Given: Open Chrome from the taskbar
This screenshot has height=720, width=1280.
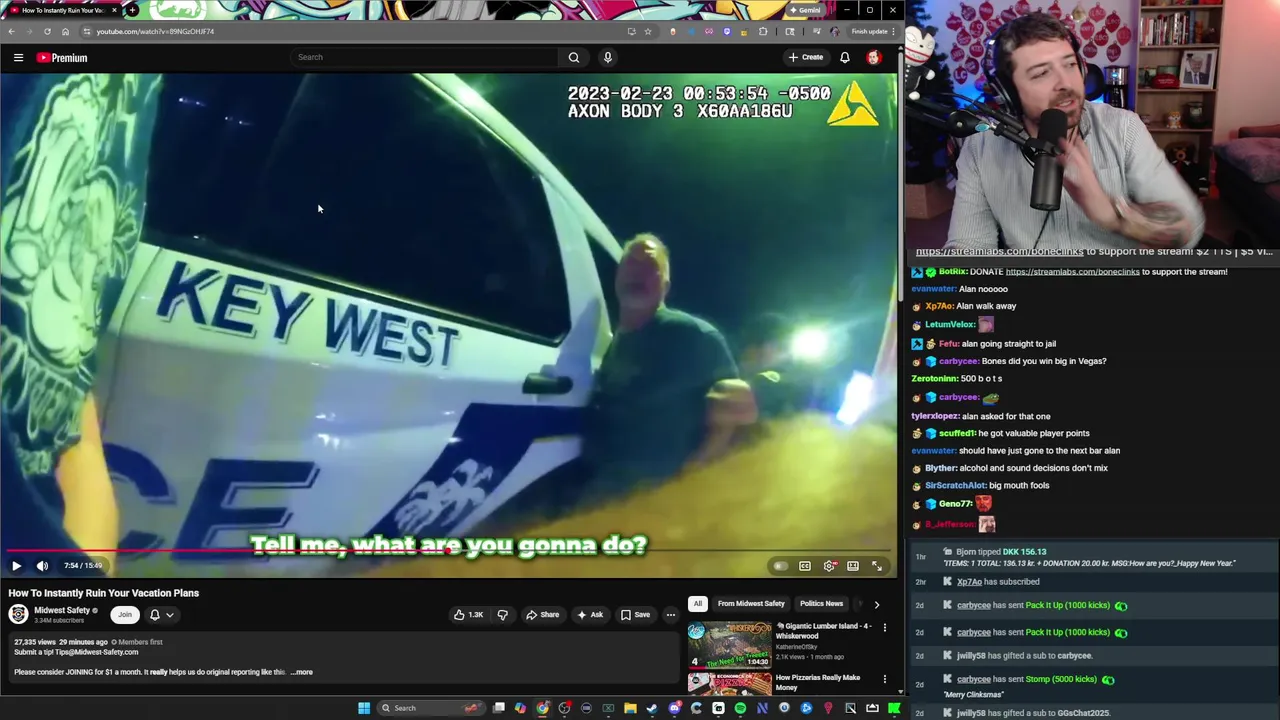Looking at the screenshot, I should coord(543,708).
